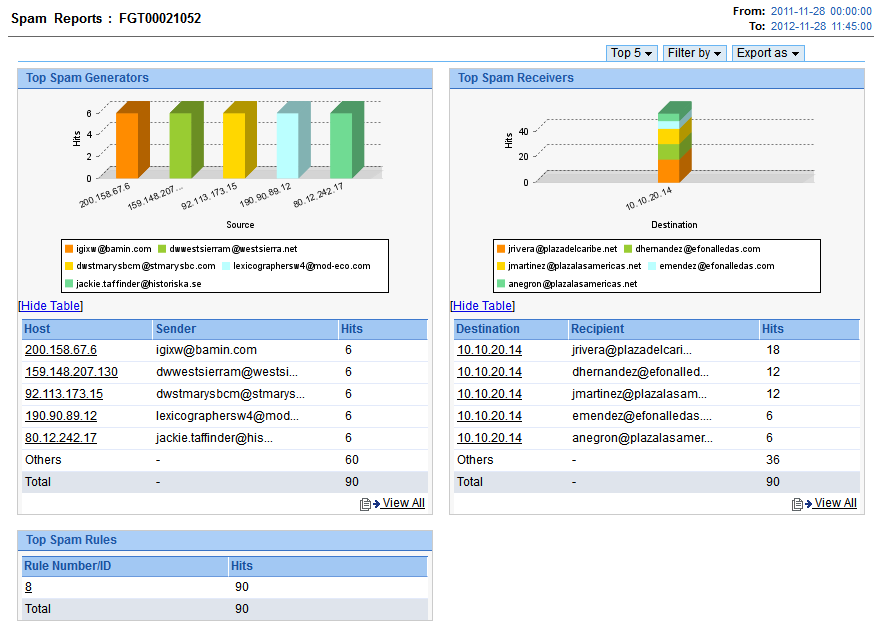Open destination 10.10.20.14 in emendez row

[489, 416]
